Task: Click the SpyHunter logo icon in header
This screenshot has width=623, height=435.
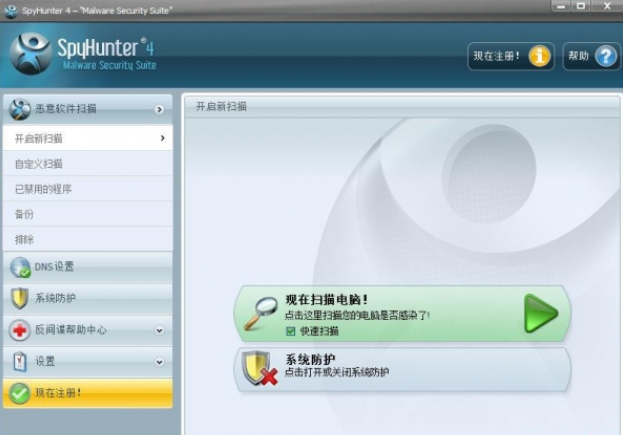Action: pos(31,53)
